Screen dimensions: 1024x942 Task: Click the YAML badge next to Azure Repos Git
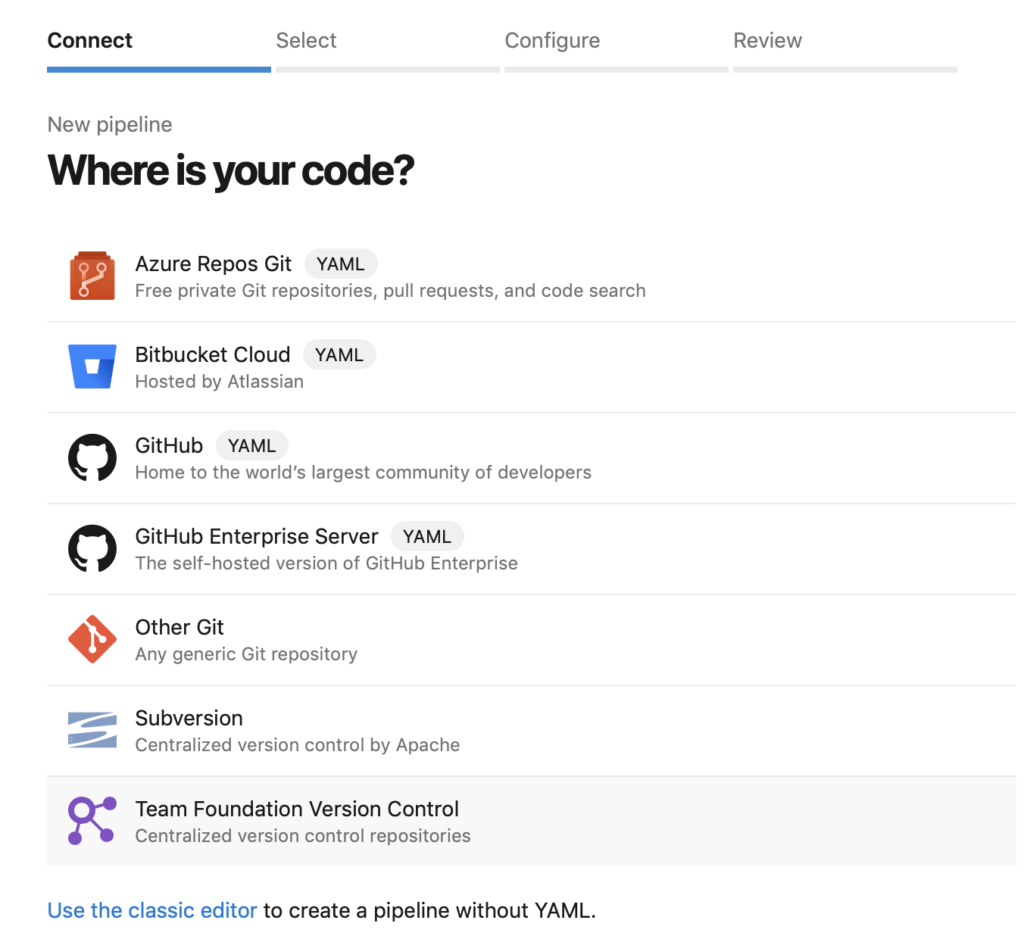340,264
